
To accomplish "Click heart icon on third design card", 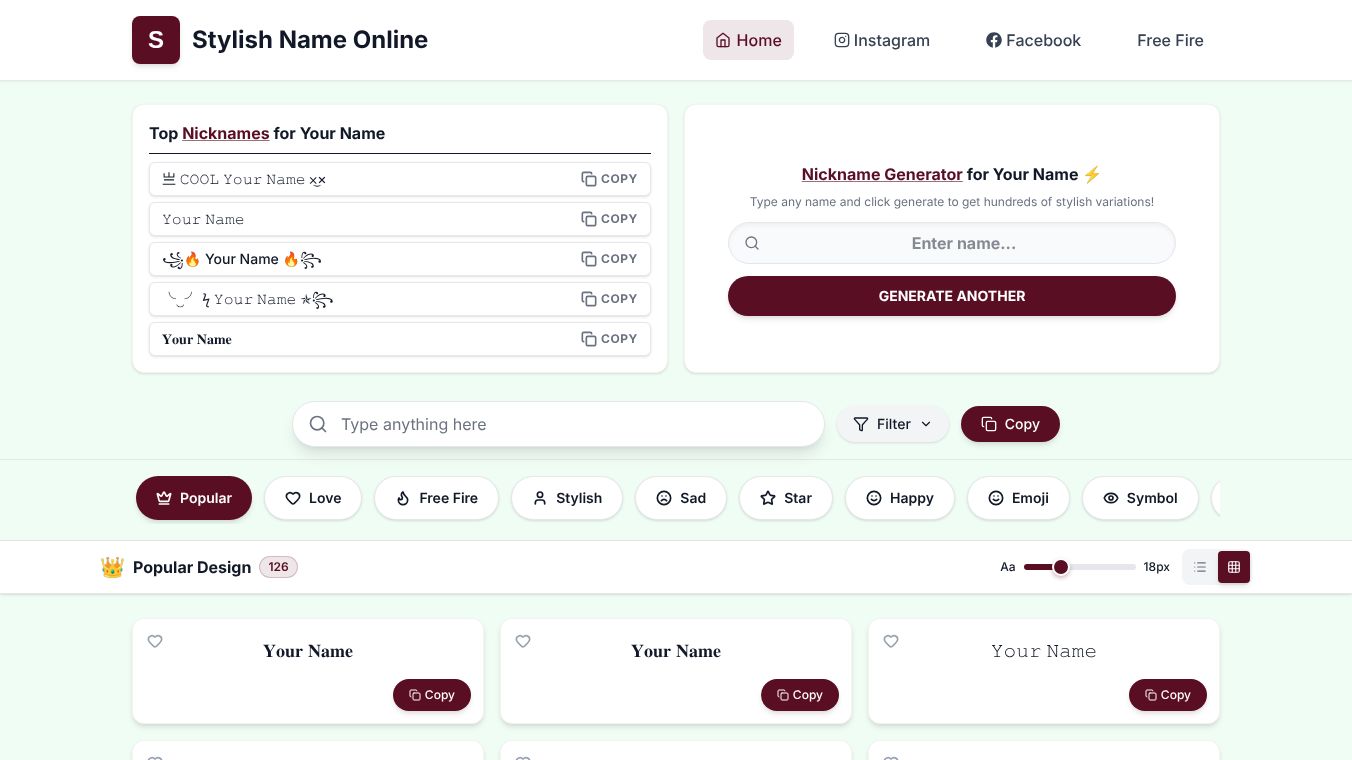I will coord(891,641).
